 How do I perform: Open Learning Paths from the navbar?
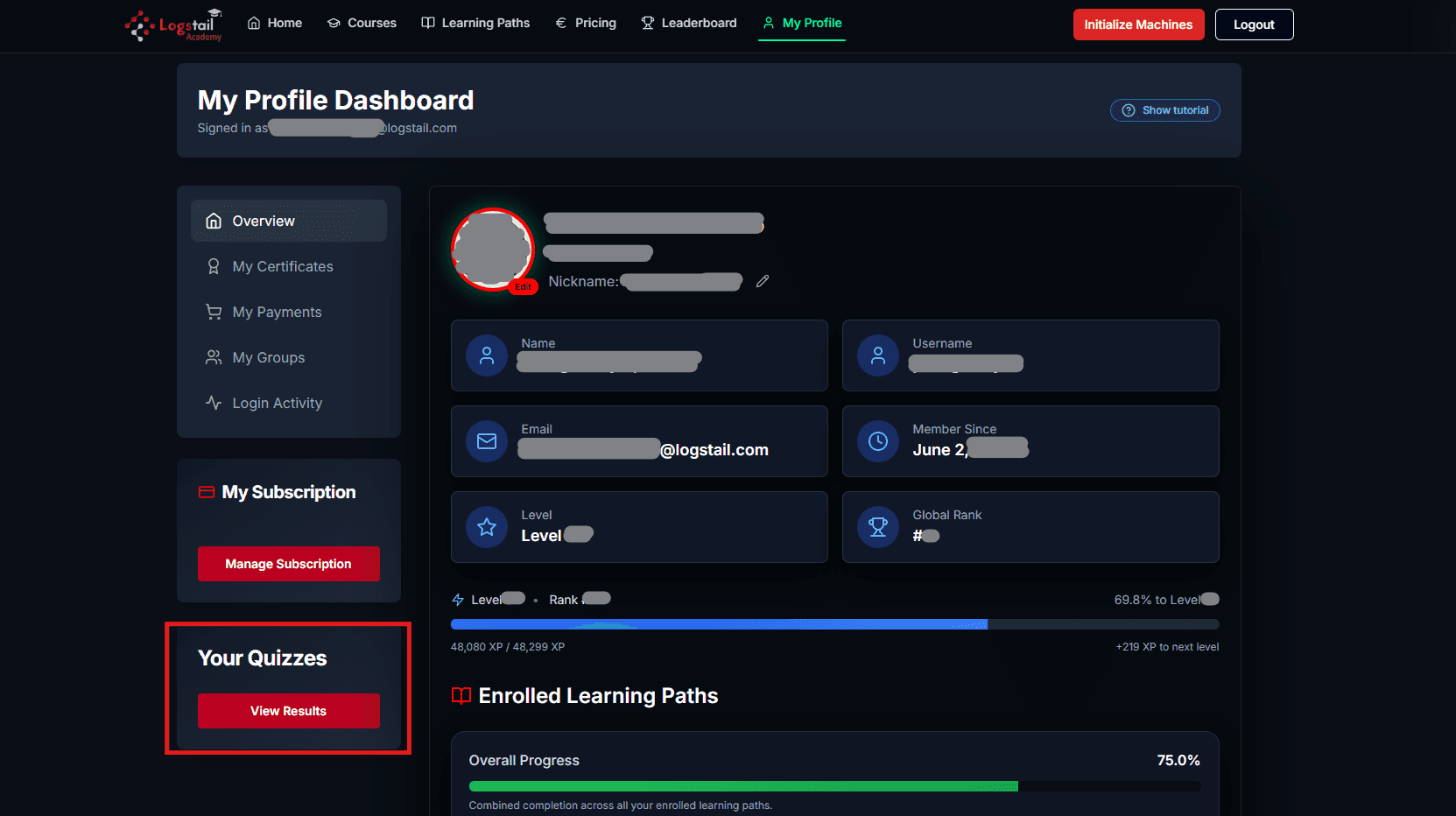(475, 23)
